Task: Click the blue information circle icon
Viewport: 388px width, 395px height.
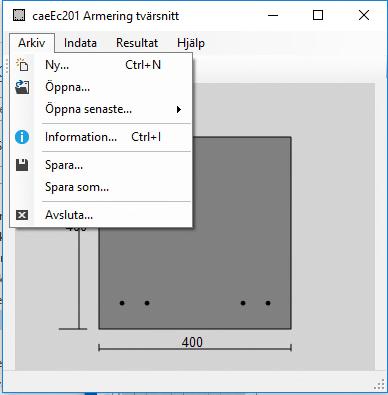Action: [22, 137]
